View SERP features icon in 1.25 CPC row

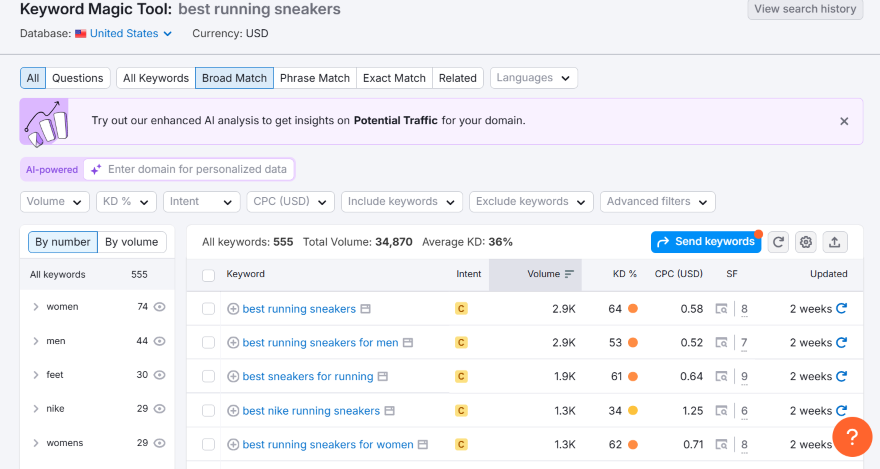click(721, 411)
